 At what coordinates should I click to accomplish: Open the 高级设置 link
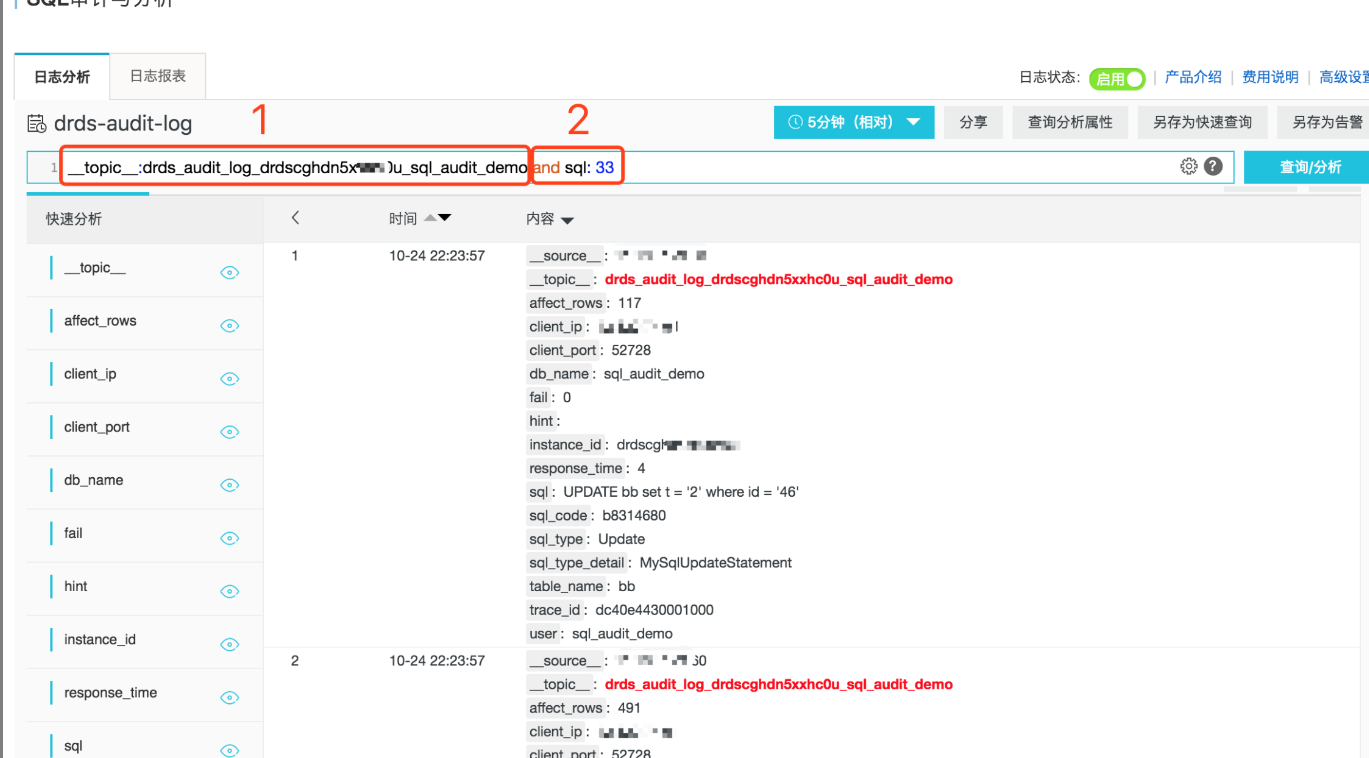[1344, 77]
